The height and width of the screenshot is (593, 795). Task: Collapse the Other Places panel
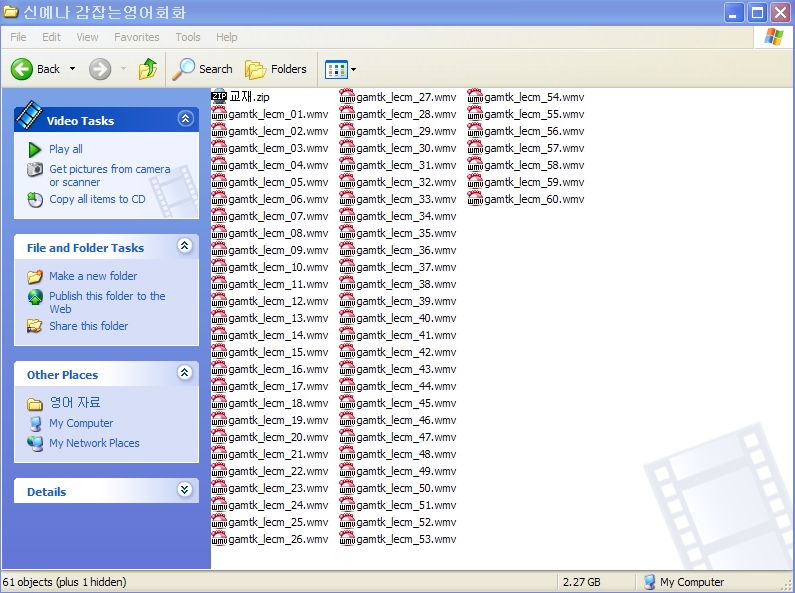(x=185, y=373)
